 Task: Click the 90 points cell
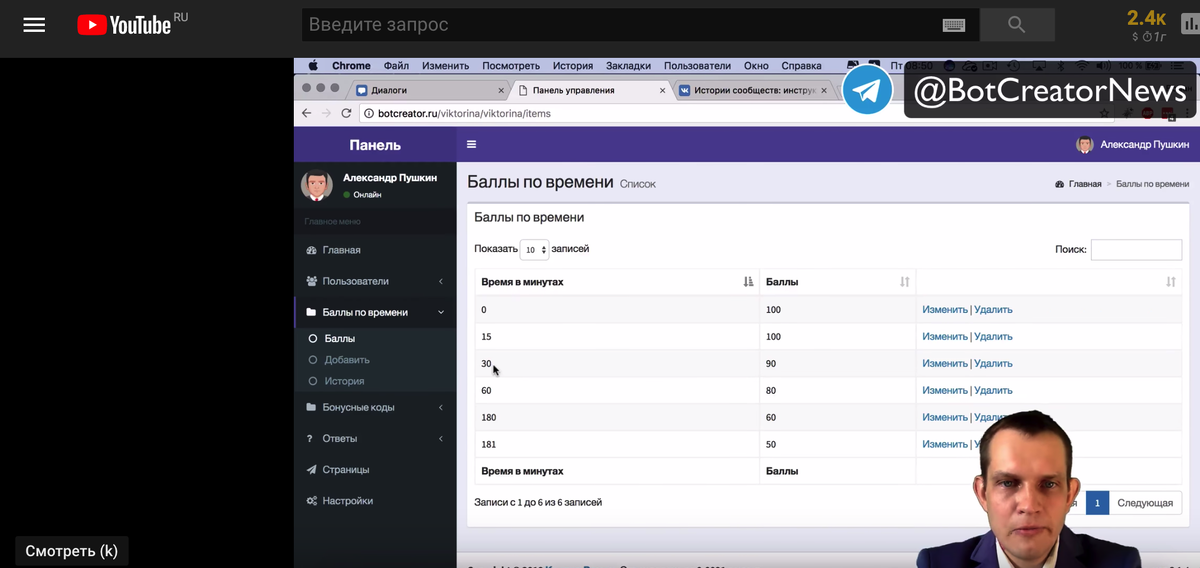837,364
